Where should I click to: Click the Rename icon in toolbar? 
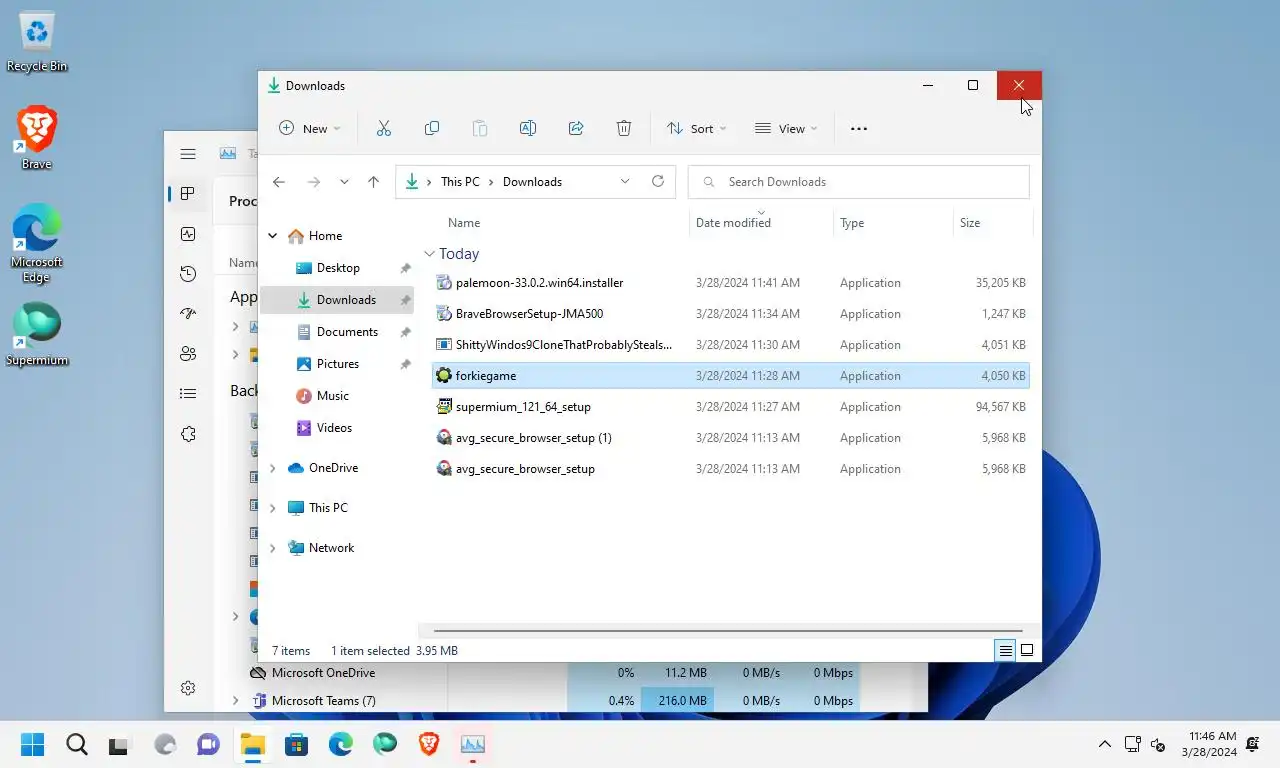528,128
